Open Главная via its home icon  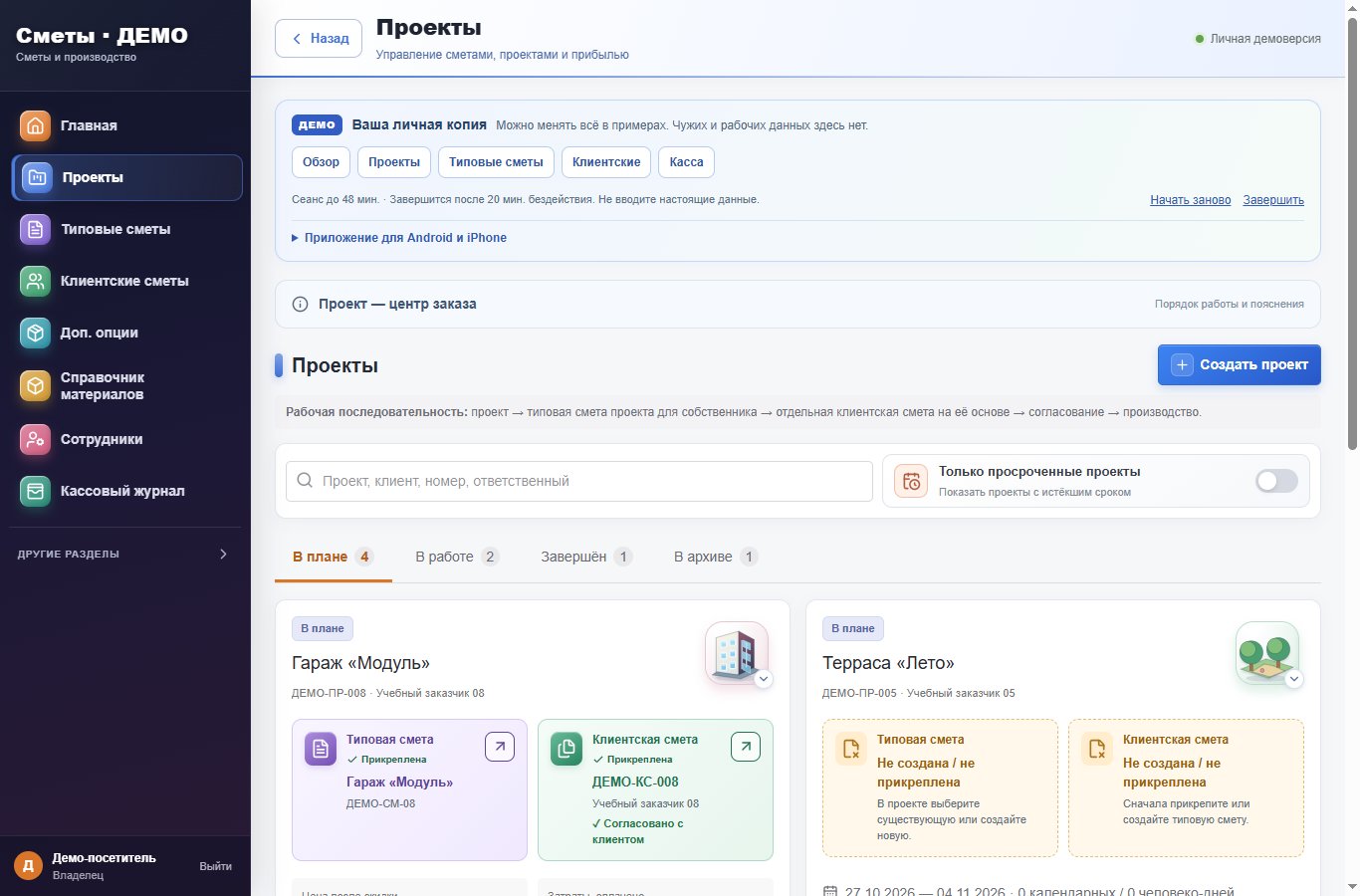[x=35, y=125]
